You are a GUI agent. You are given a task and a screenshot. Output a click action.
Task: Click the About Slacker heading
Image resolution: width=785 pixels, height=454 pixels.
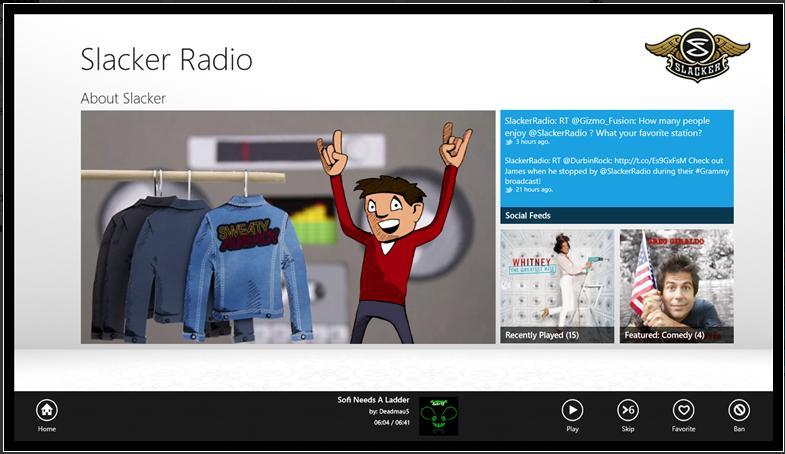point(123,98)
